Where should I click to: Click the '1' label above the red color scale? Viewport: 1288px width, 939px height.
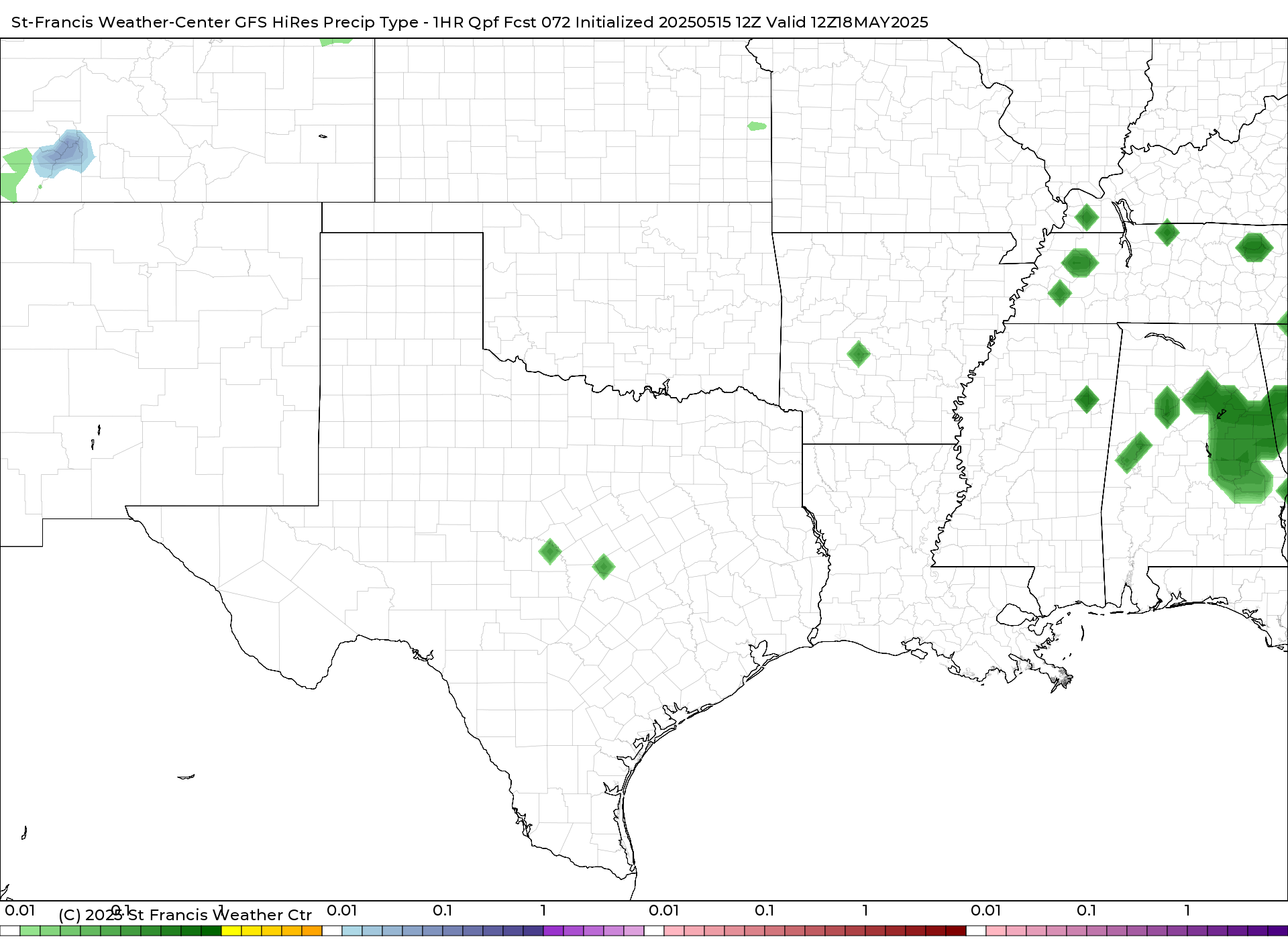[x=865, y=910]
